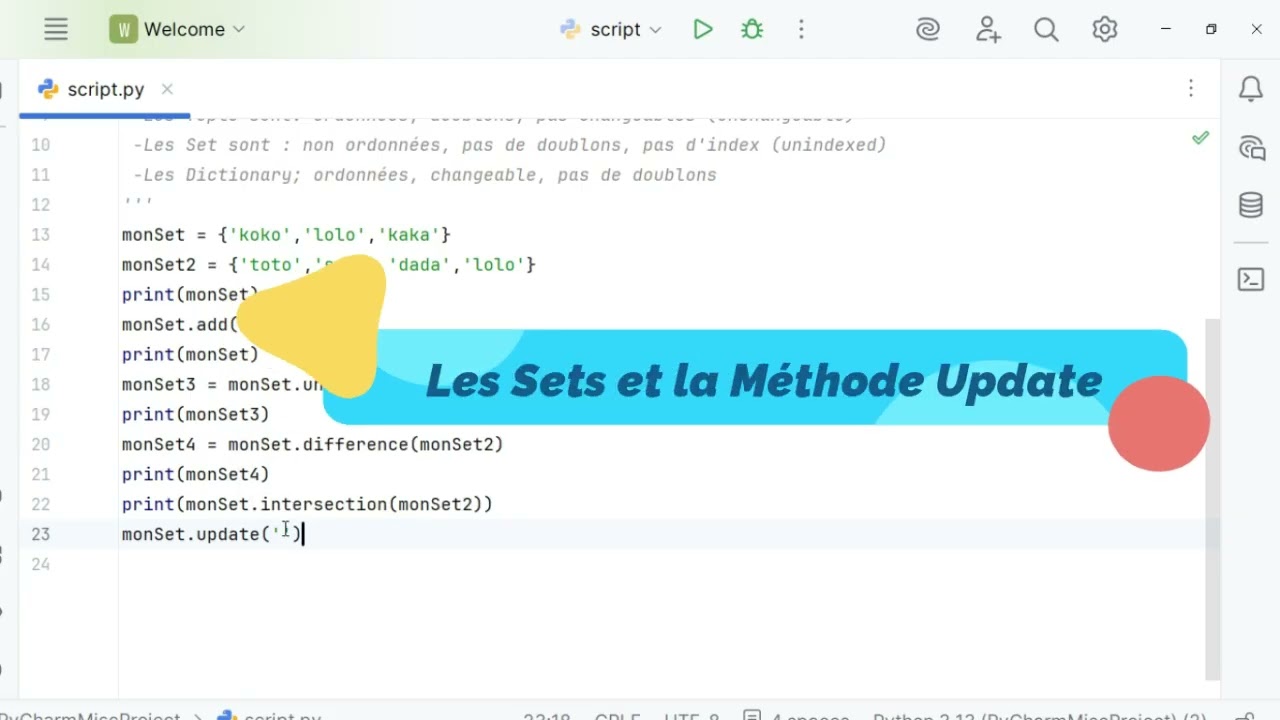Screen dimensions: 1280x720
Task: Open AI chat tool window in right sidebar
Action: 1251,149
